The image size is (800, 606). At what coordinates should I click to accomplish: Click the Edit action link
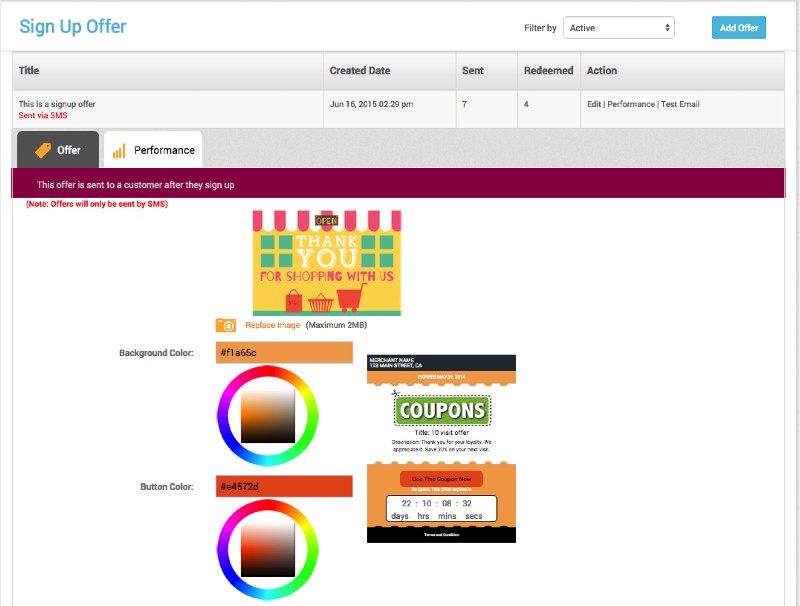tap(594, 104)
